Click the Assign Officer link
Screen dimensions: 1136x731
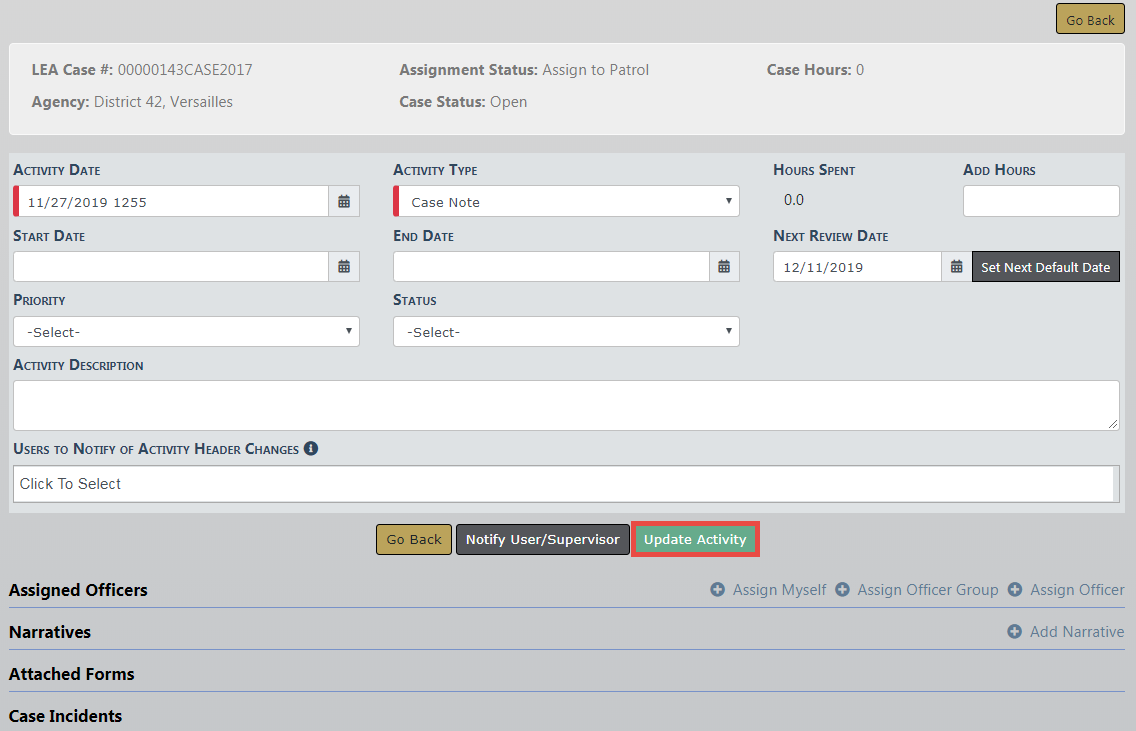point(1076,590)
